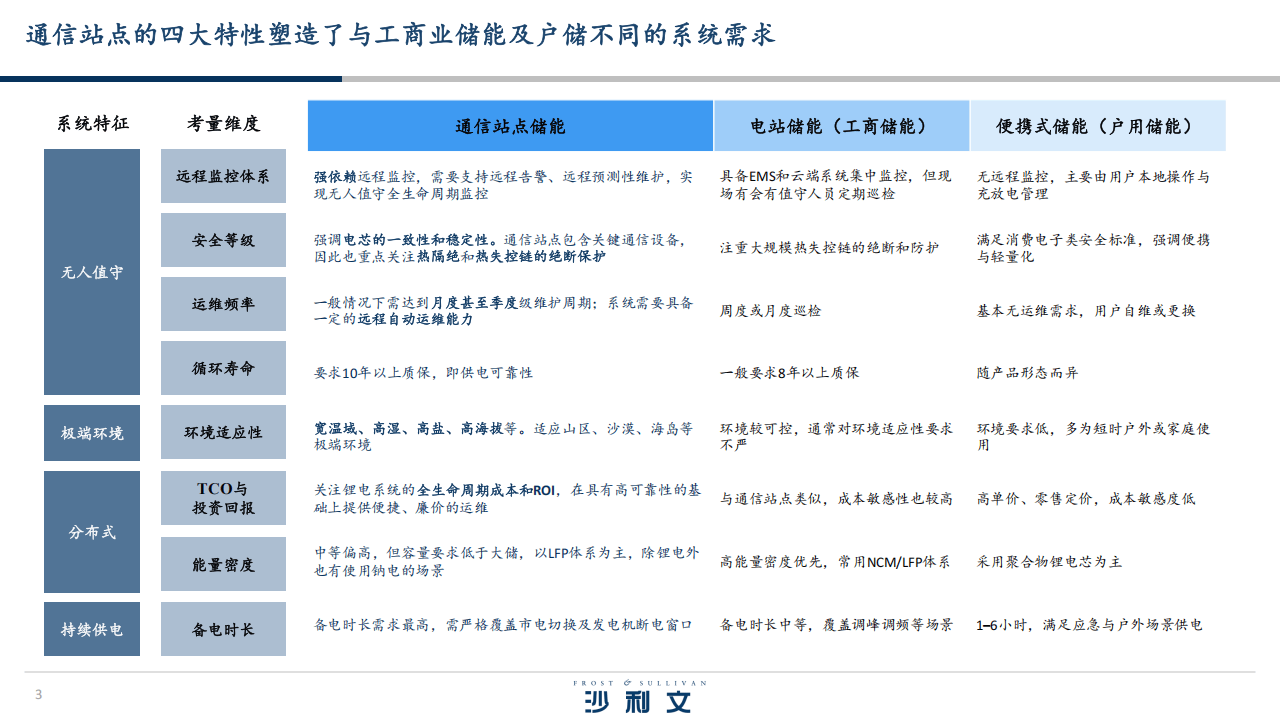The image size is (1280, 720).
Task: Click the 考量维度 column heading
Action: (223, 124)
